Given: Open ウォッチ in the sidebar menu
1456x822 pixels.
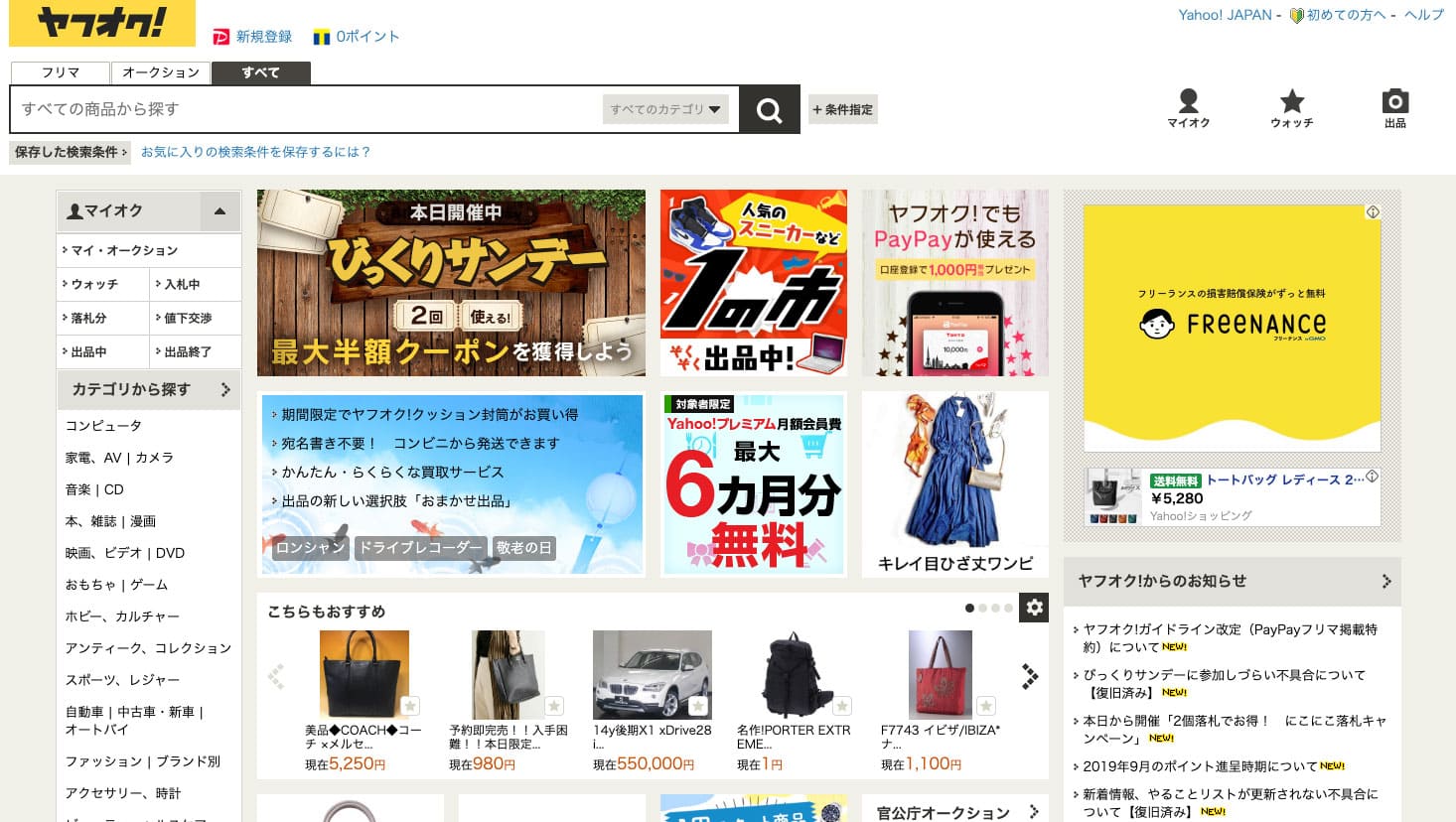Looking at the screenshot, I should (x=103, y=284).
